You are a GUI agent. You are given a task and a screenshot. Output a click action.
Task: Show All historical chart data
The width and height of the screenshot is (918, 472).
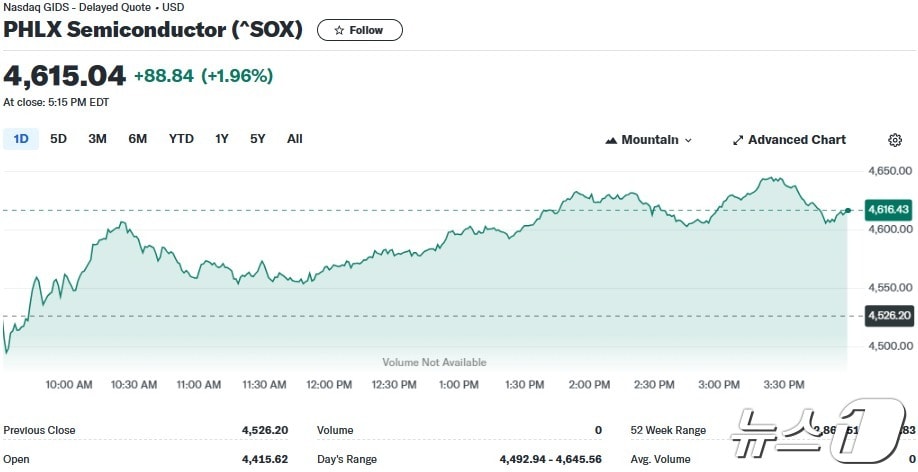(x=294, y=139)
